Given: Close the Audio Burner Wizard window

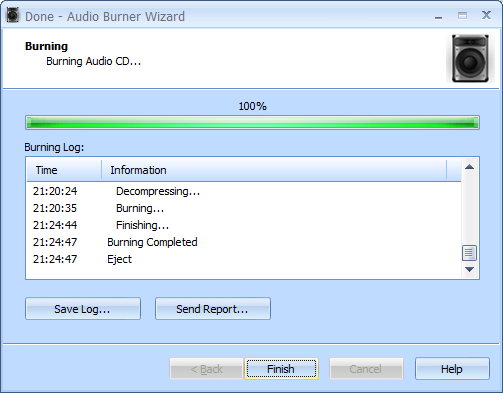Looking at the screenshot, I should pos(486,15).
